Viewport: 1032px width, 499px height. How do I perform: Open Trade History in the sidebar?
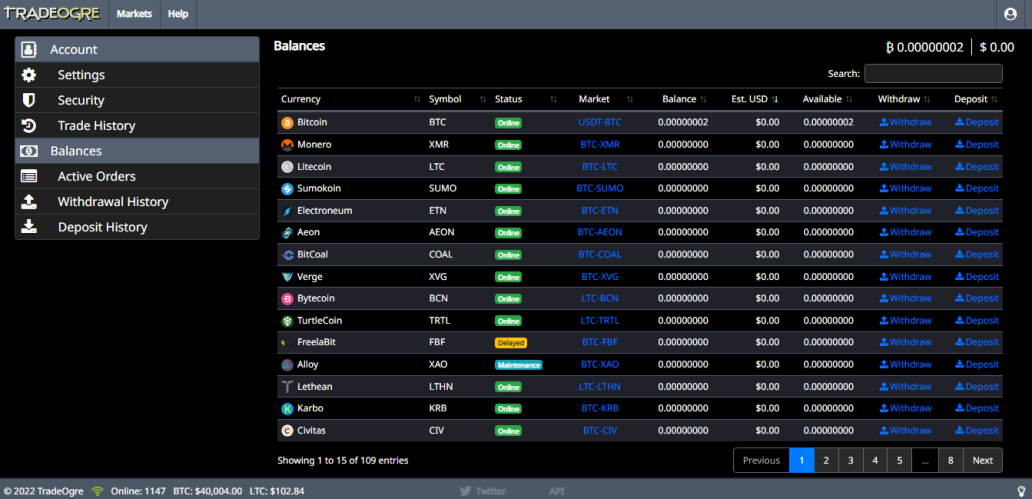point(137,126)
